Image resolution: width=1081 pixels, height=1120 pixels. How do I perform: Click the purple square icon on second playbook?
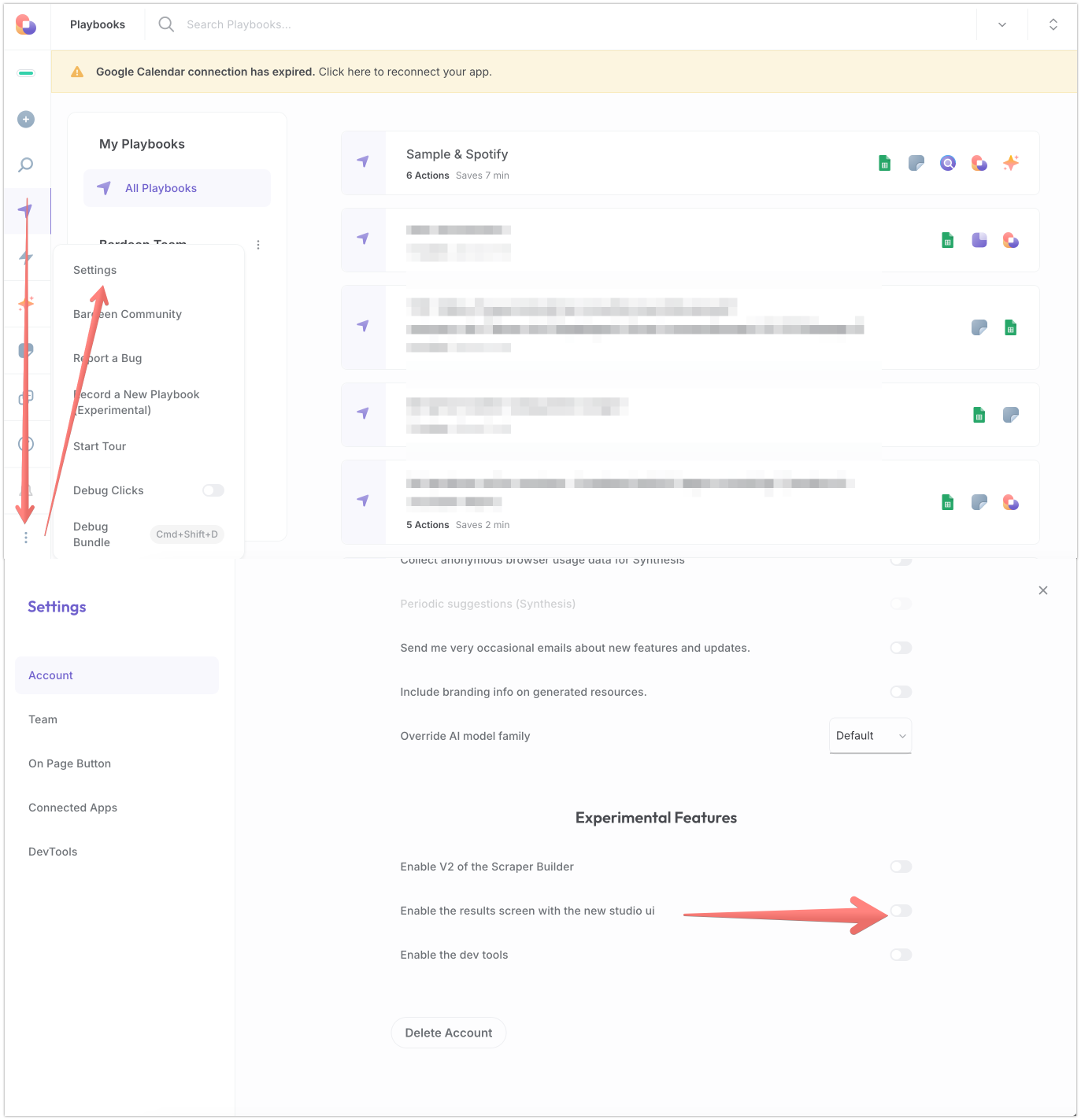pyautogui.click(x=979, y=240)
